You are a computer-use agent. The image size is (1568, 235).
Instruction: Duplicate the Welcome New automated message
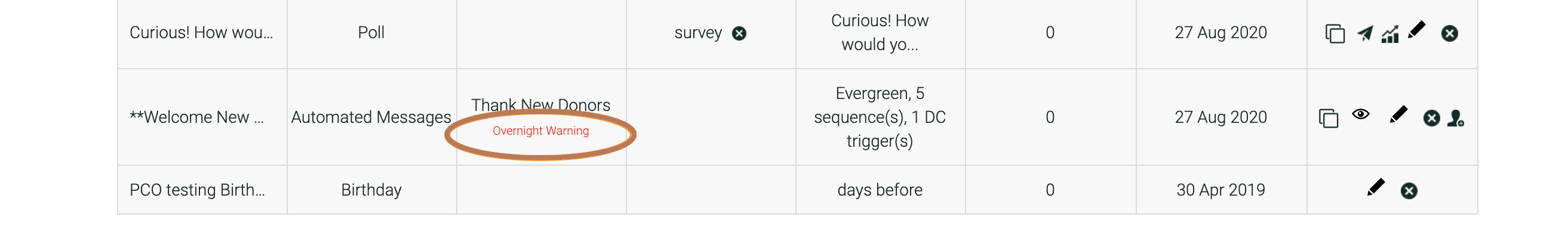(1328, 118)
